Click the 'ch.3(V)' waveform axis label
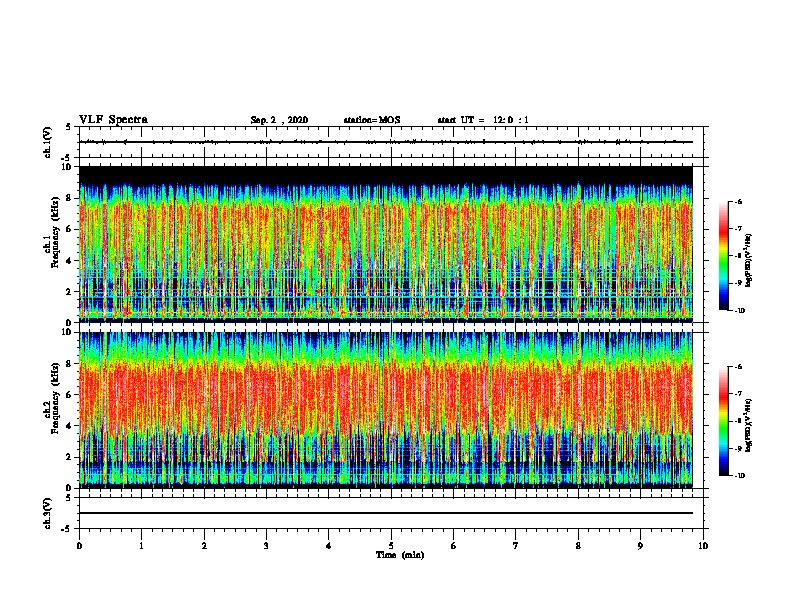Viewport: 792px width, 612px height. (x=48, y=513)
